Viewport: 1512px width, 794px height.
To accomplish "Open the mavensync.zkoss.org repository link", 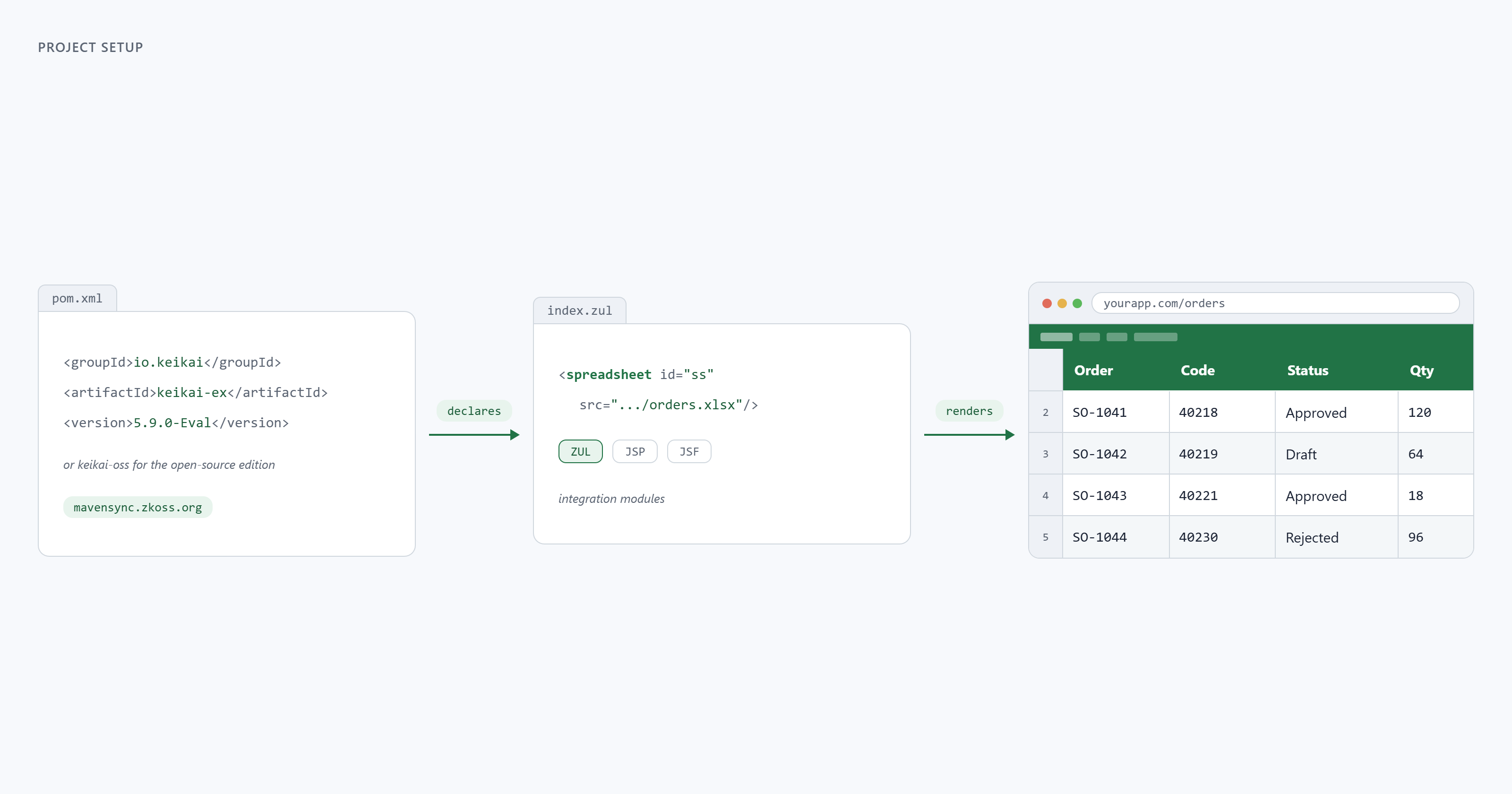I will 138,508.
